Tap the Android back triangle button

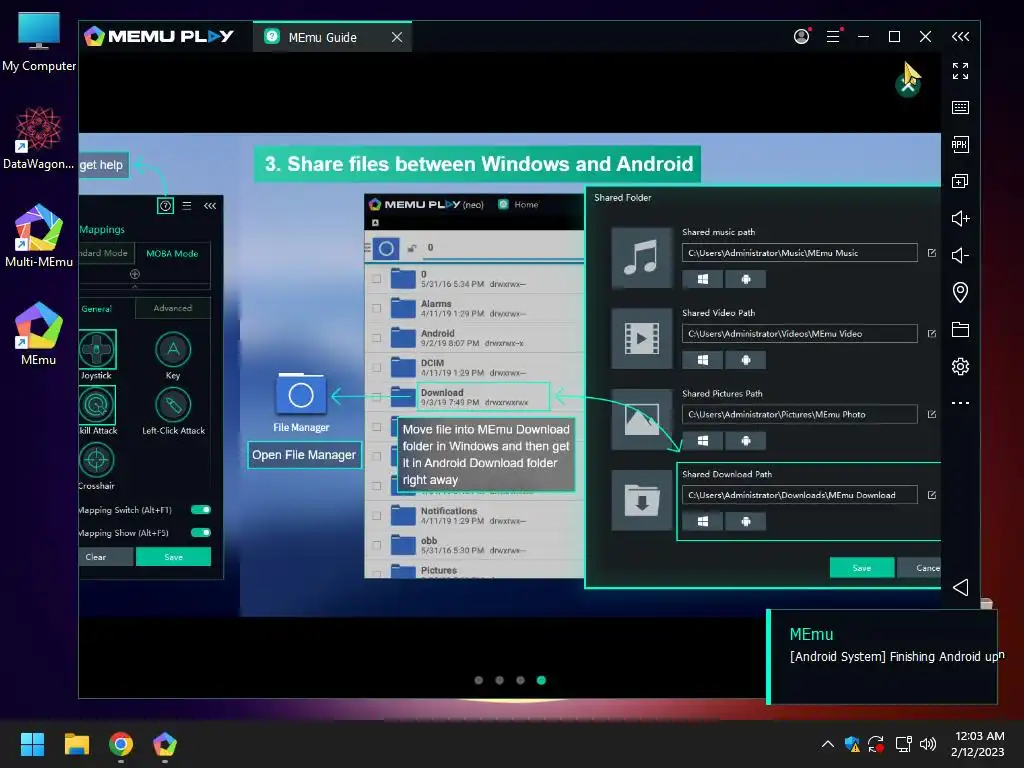click(x=960, y=587)
